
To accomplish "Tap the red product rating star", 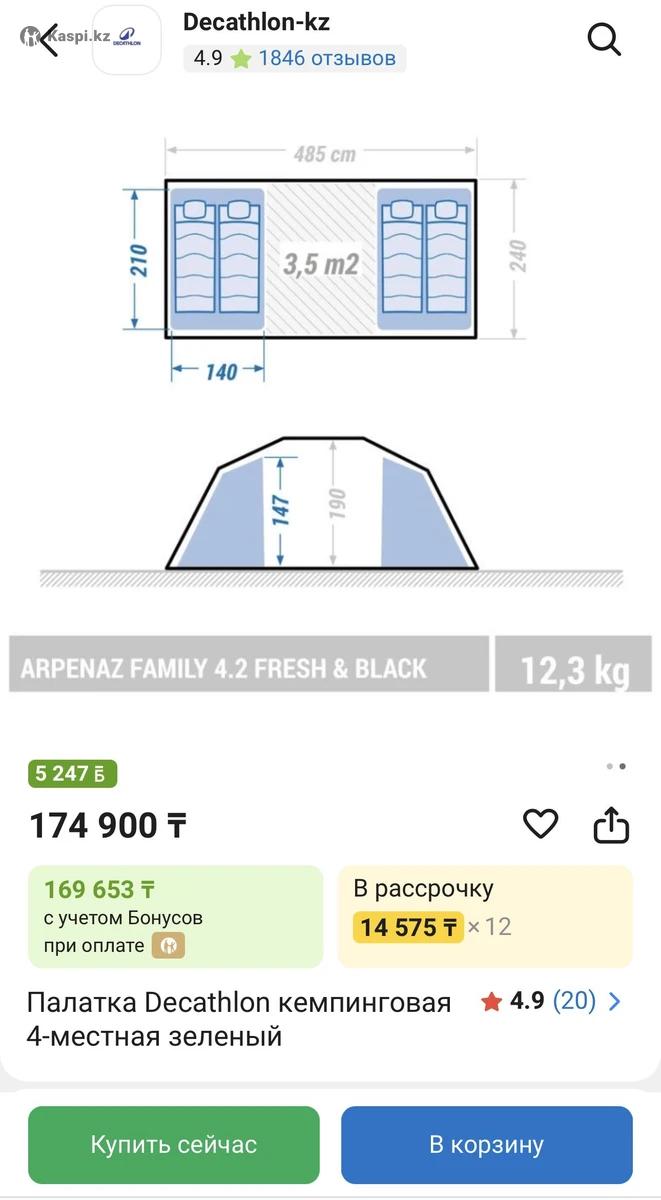I will [491, 1002].
